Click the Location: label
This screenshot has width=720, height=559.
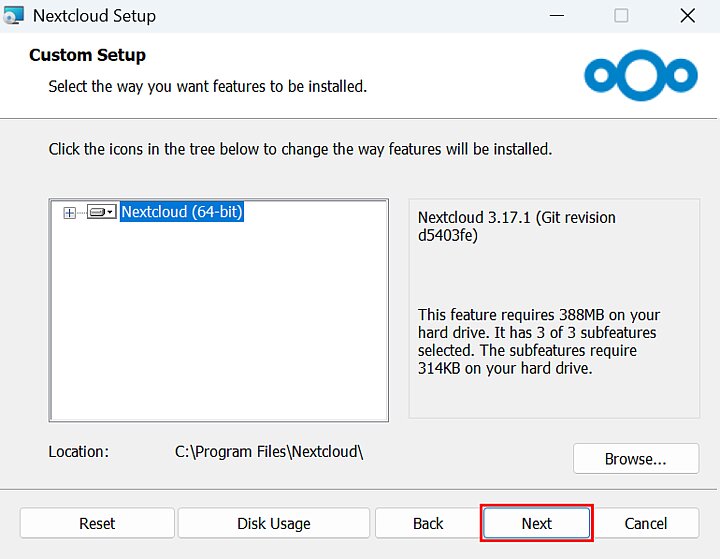point(79,451)
